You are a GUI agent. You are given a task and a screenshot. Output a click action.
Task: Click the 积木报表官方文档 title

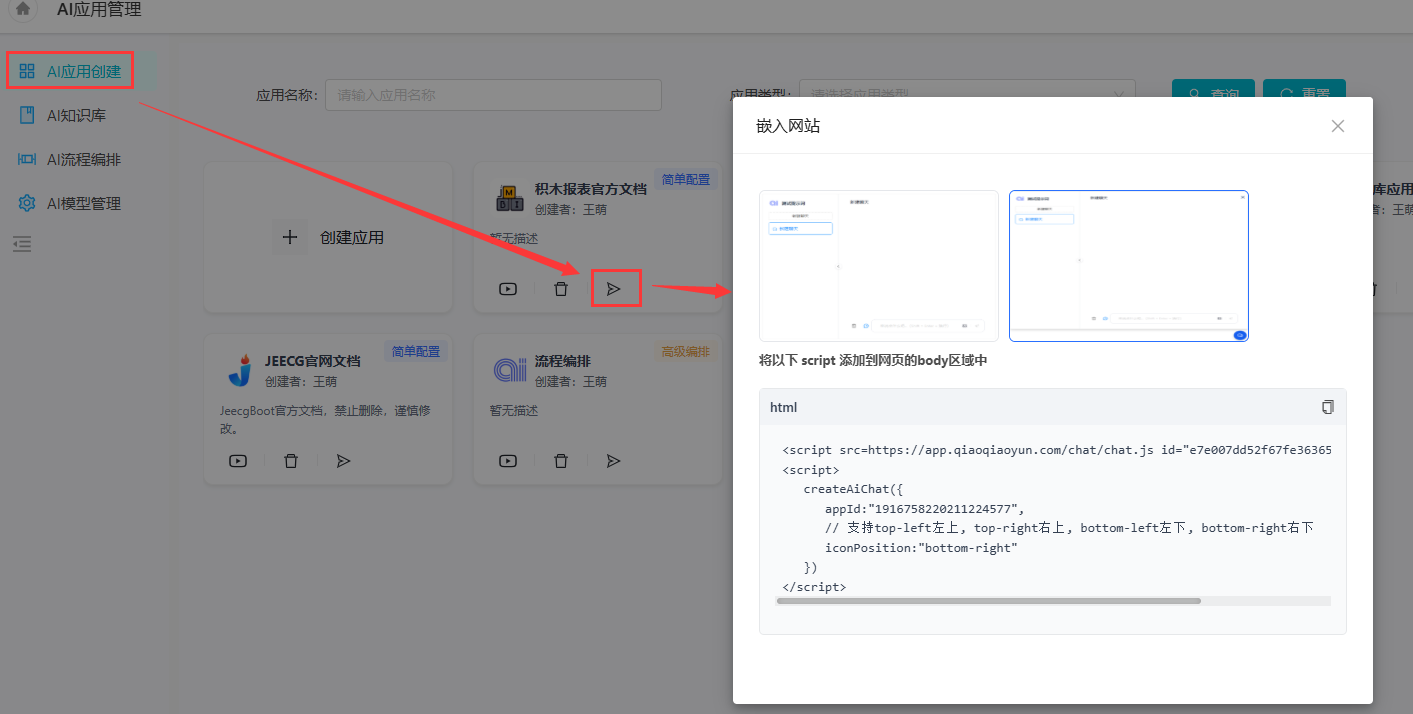(591, 189)
